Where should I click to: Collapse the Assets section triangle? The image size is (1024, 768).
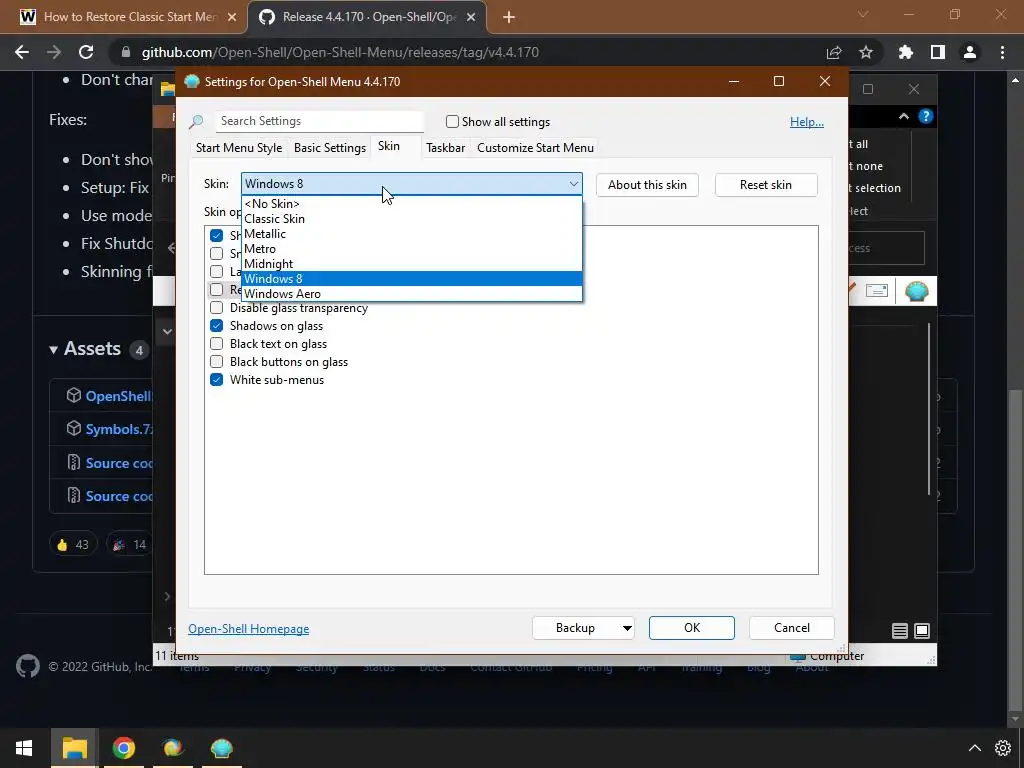pyautogui.click(x=54, y=349)
